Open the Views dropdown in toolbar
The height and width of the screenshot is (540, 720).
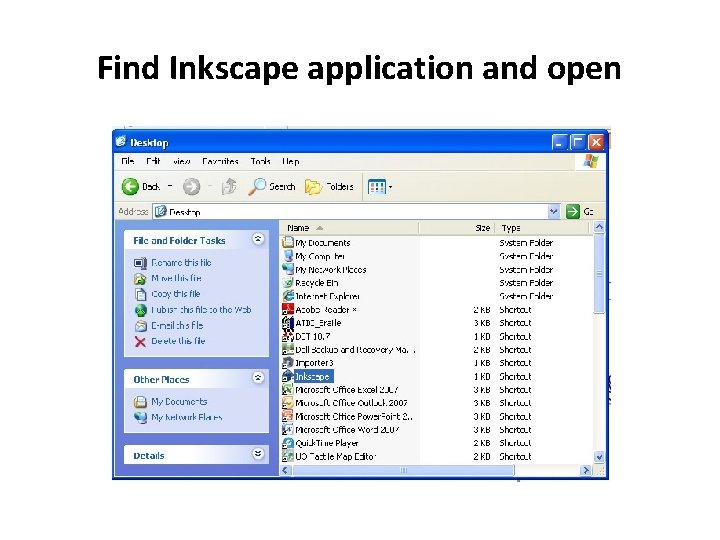click(x=380, y=187)
